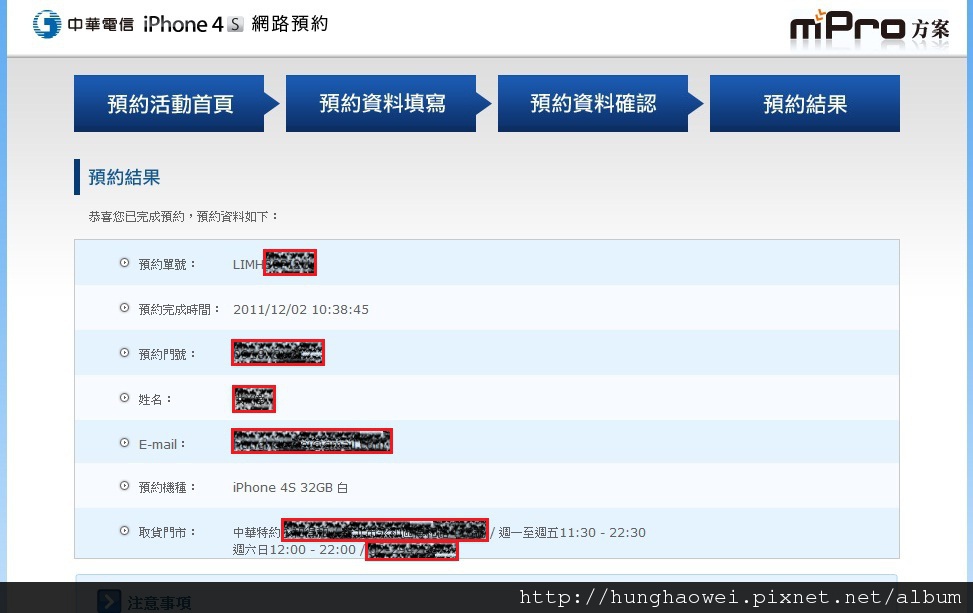Click the bullet icon beside 預約完成時間
Image resolution: width=973 pixels, height=613 pixels.
125,308
